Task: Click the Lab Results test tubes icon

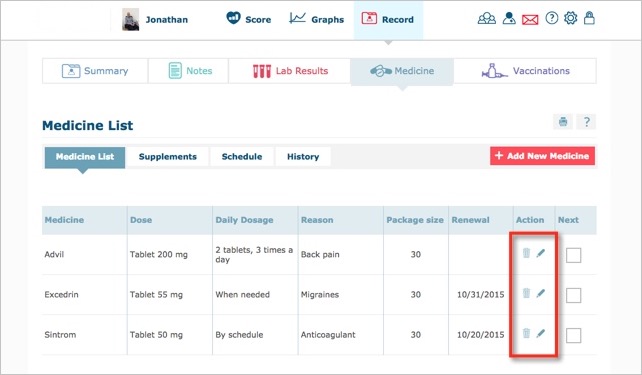Action: [x=262, y=71]
